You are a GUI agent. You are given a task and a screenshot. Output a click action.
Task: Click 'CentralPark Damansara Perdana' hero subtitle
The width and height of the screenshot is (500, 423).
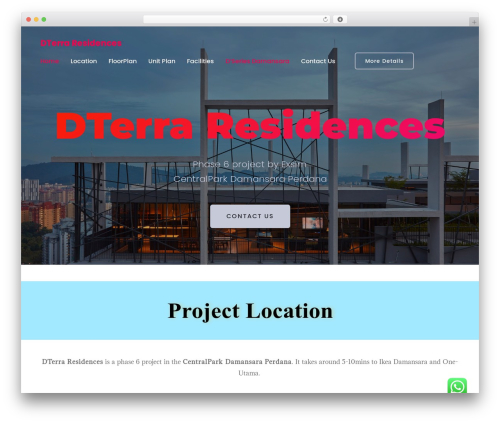coord(250,179)
